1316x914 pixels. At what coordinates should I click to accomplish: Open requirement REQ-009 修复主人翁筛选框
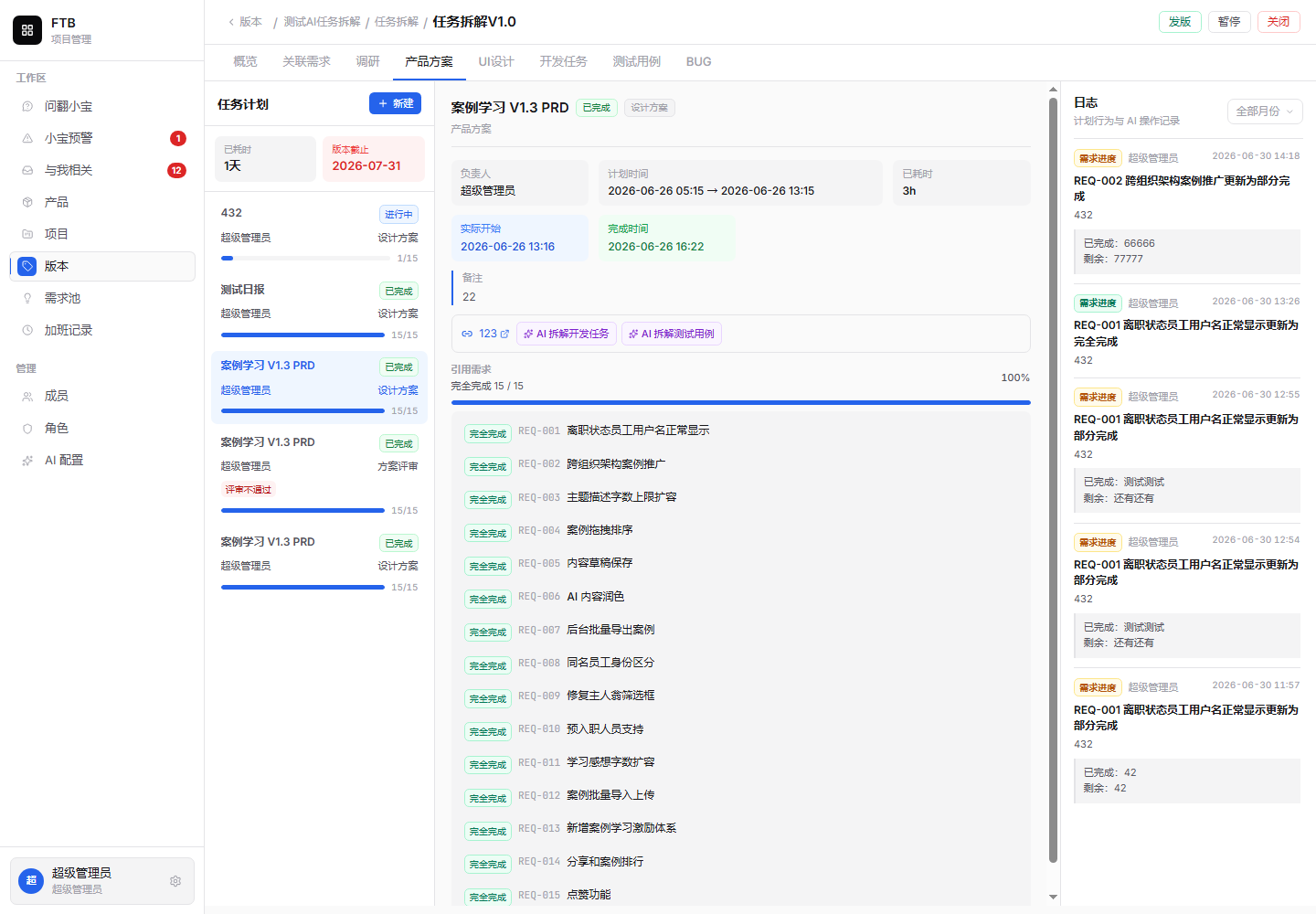pos(740,696)
